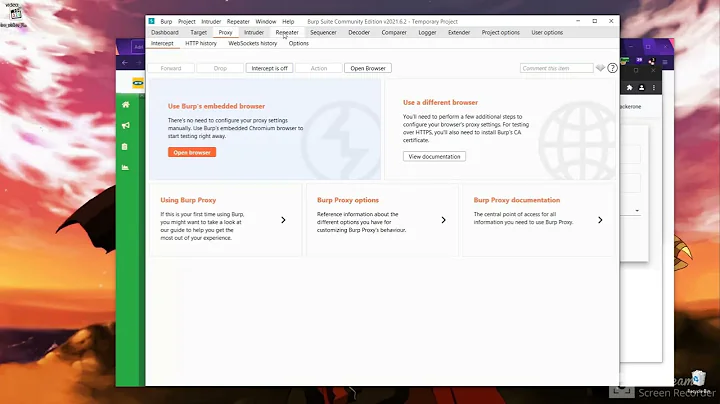Click the arrow on Using Burp Proxy card

[x=283, y=220]
